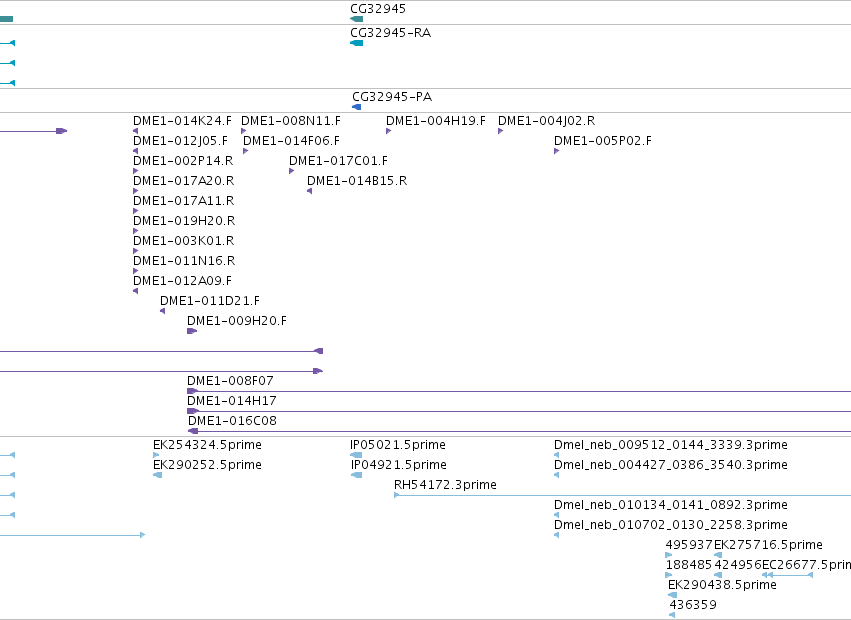This screenshot has height=620, width=851.
Task: Click the IP05021.5prime label
Action: point(398,445)
